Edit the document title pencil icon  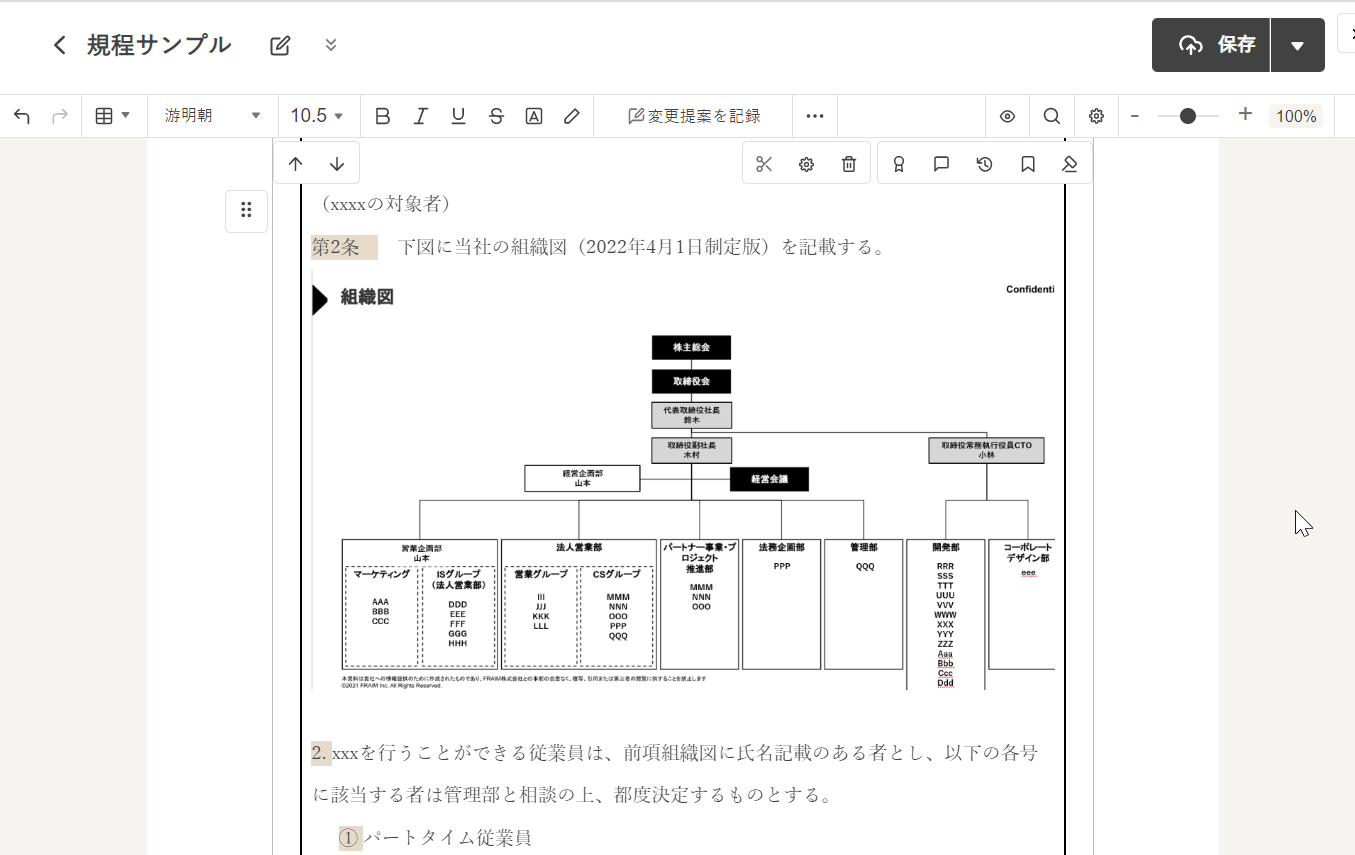pyautogui.click(x=280, y=45)
